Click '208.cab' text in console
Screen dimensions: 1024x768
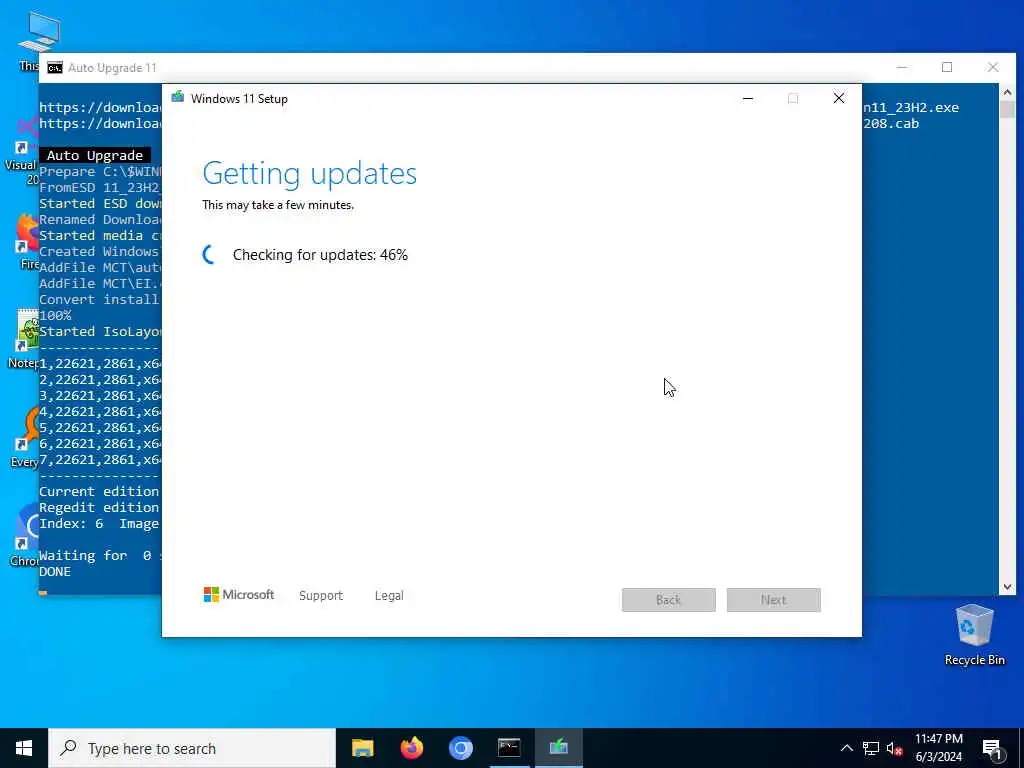[891, 123]
